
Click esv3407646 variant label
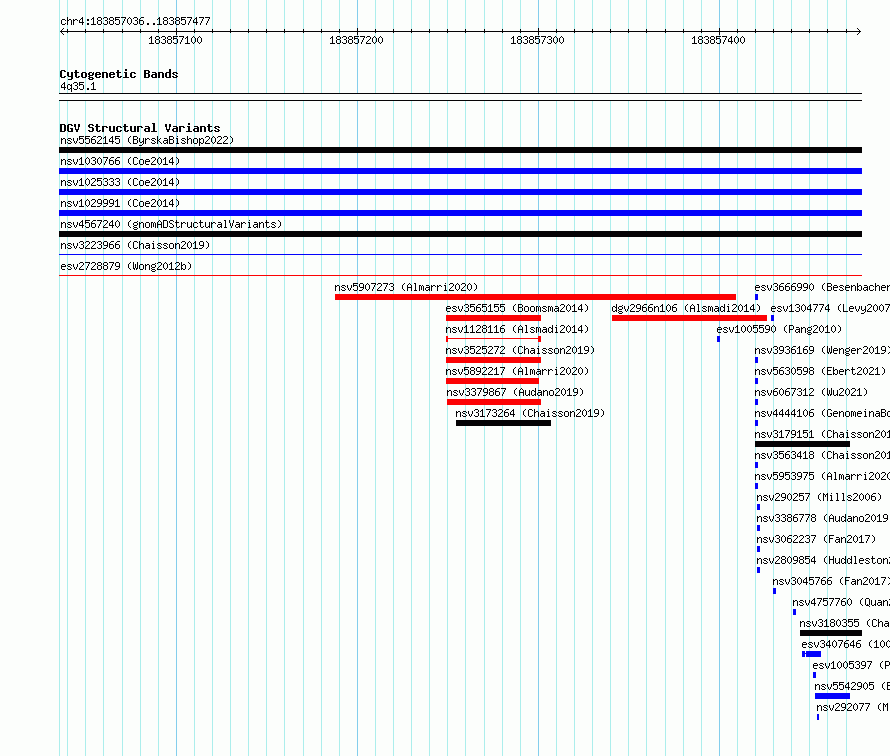[x=846, y=644]
